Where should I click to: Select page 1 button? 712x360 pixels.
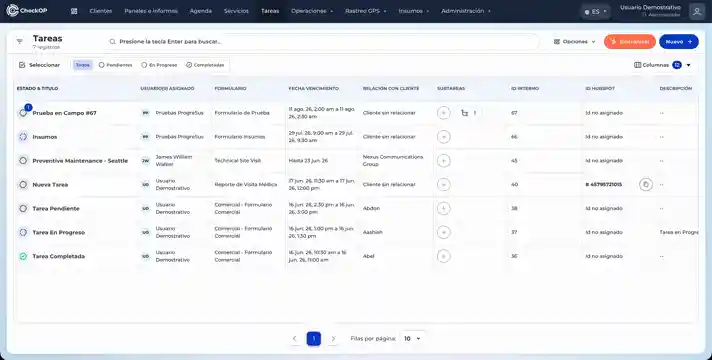click(314, 339)
